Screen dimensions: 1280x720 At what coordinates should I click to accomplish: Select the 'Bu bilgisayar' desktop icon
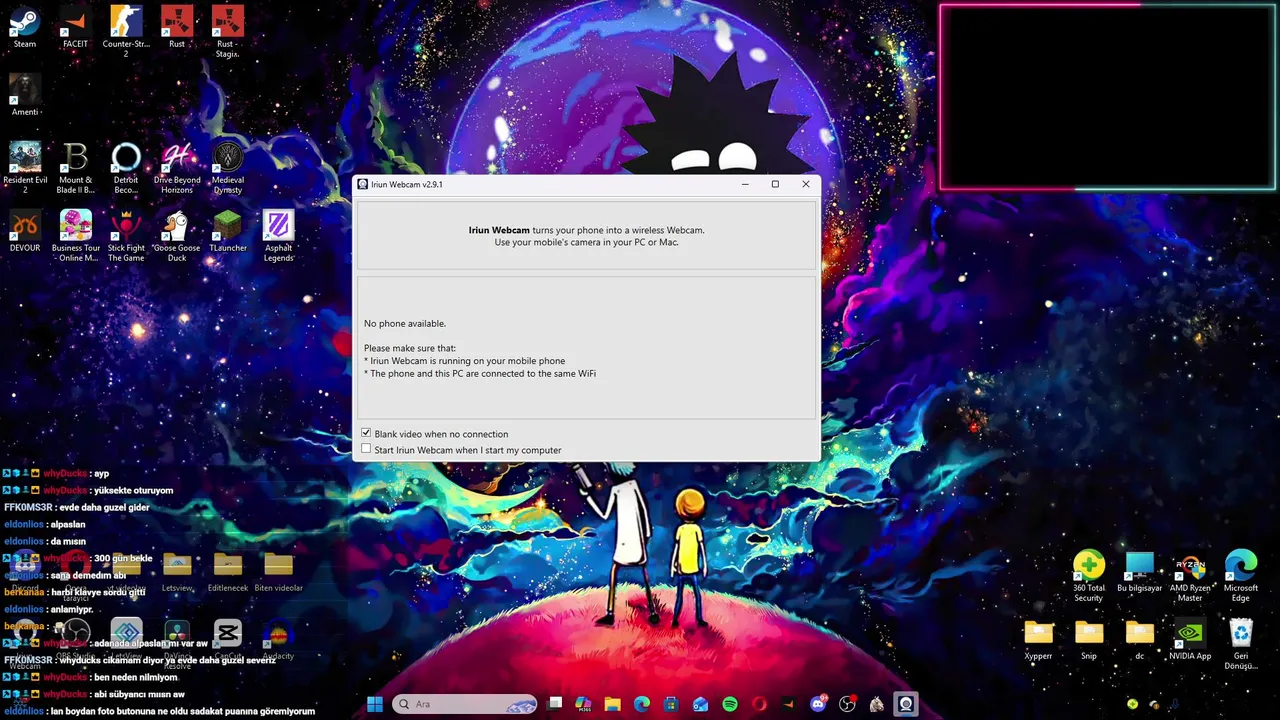pyautogui.click(x=1139, y=572)
